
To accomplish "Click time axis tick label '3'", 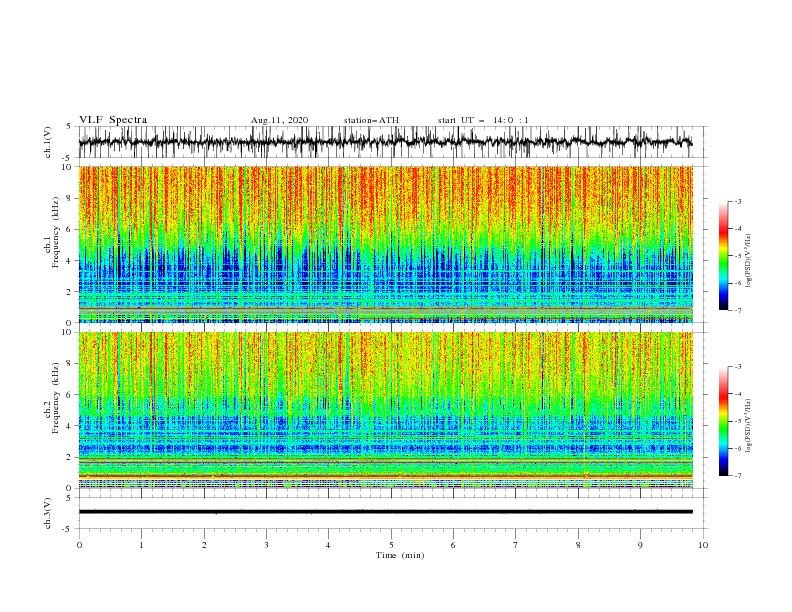I will (266, 545).
